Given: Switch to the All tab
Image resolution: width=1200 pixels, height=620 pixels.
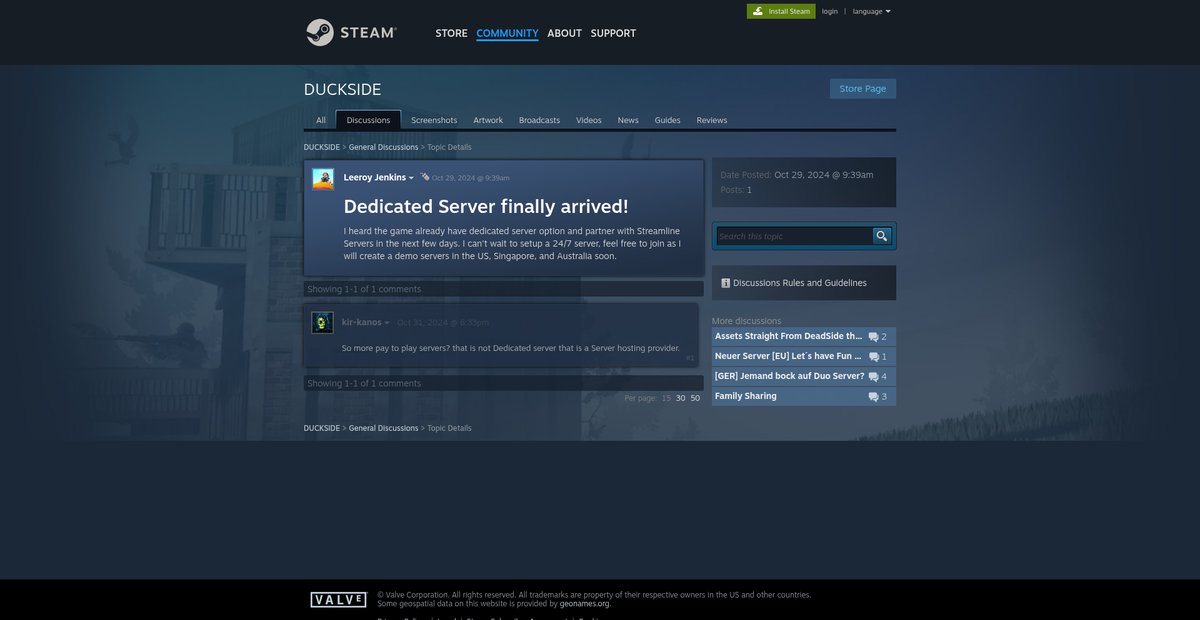Looking at the screenshot, I should tap(321, 120).
